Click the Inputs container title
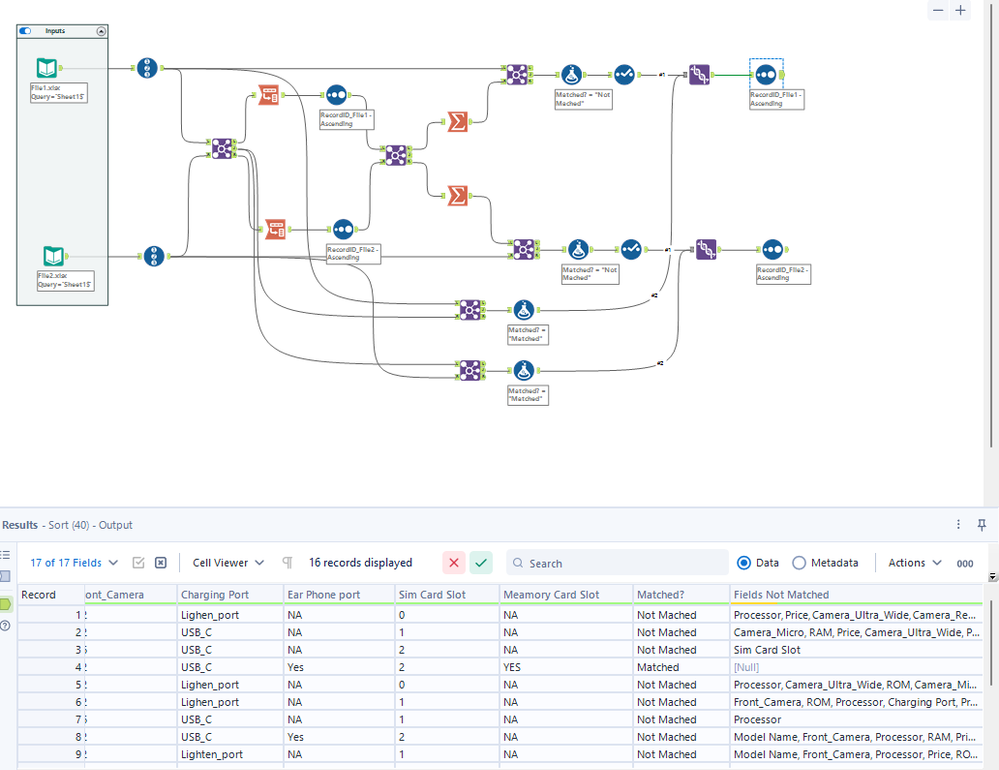 tap(55, 31)
